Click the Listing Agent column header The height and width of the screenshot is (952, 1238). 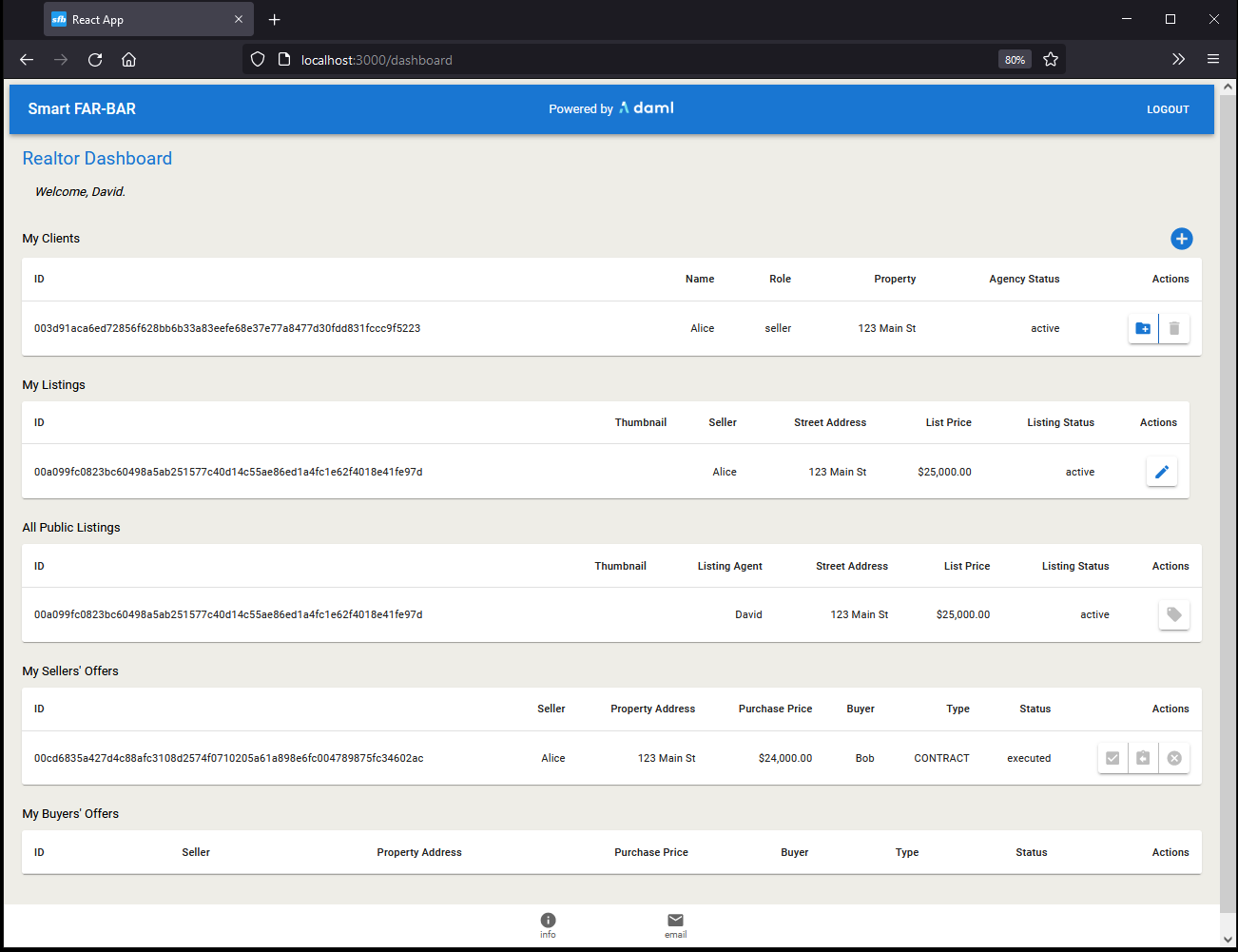(729, 566)
